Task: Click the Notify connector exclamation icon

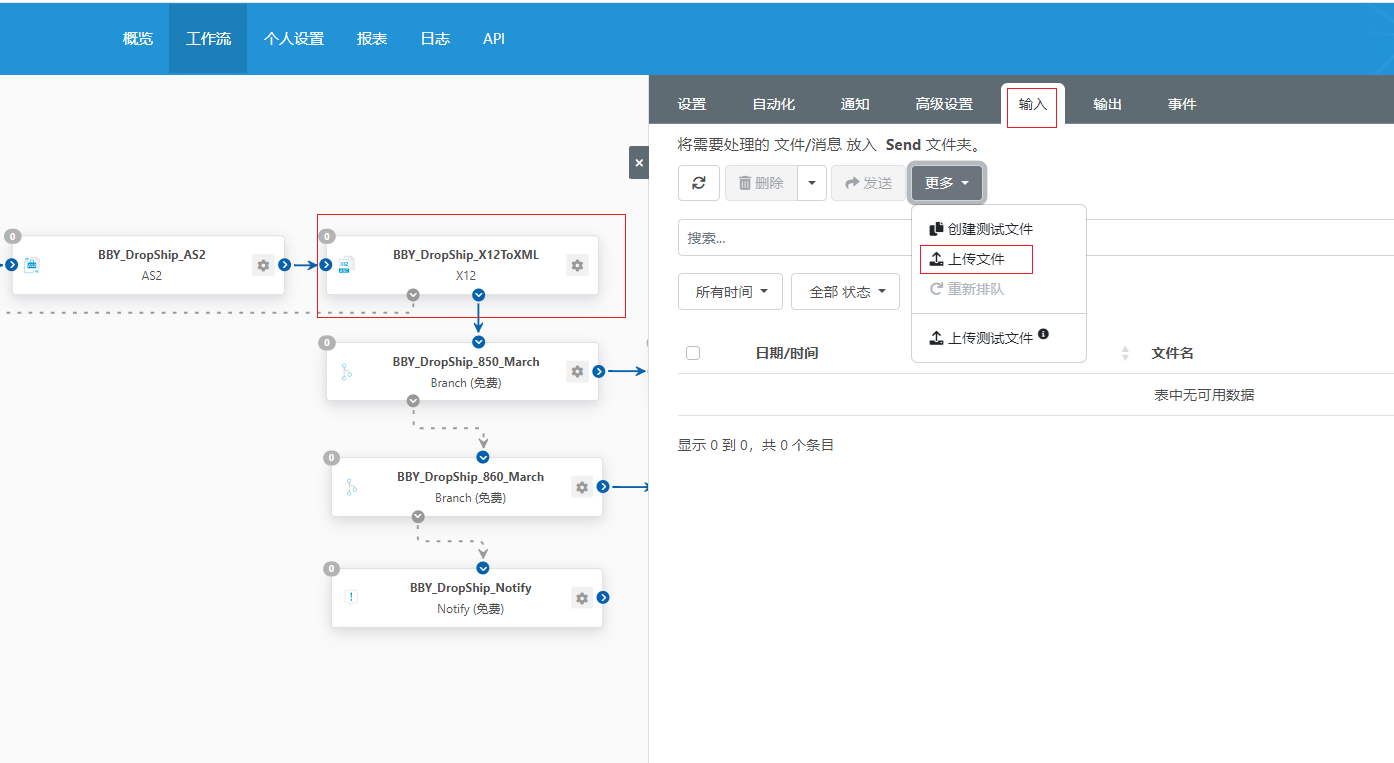Action: coord(351,597)
